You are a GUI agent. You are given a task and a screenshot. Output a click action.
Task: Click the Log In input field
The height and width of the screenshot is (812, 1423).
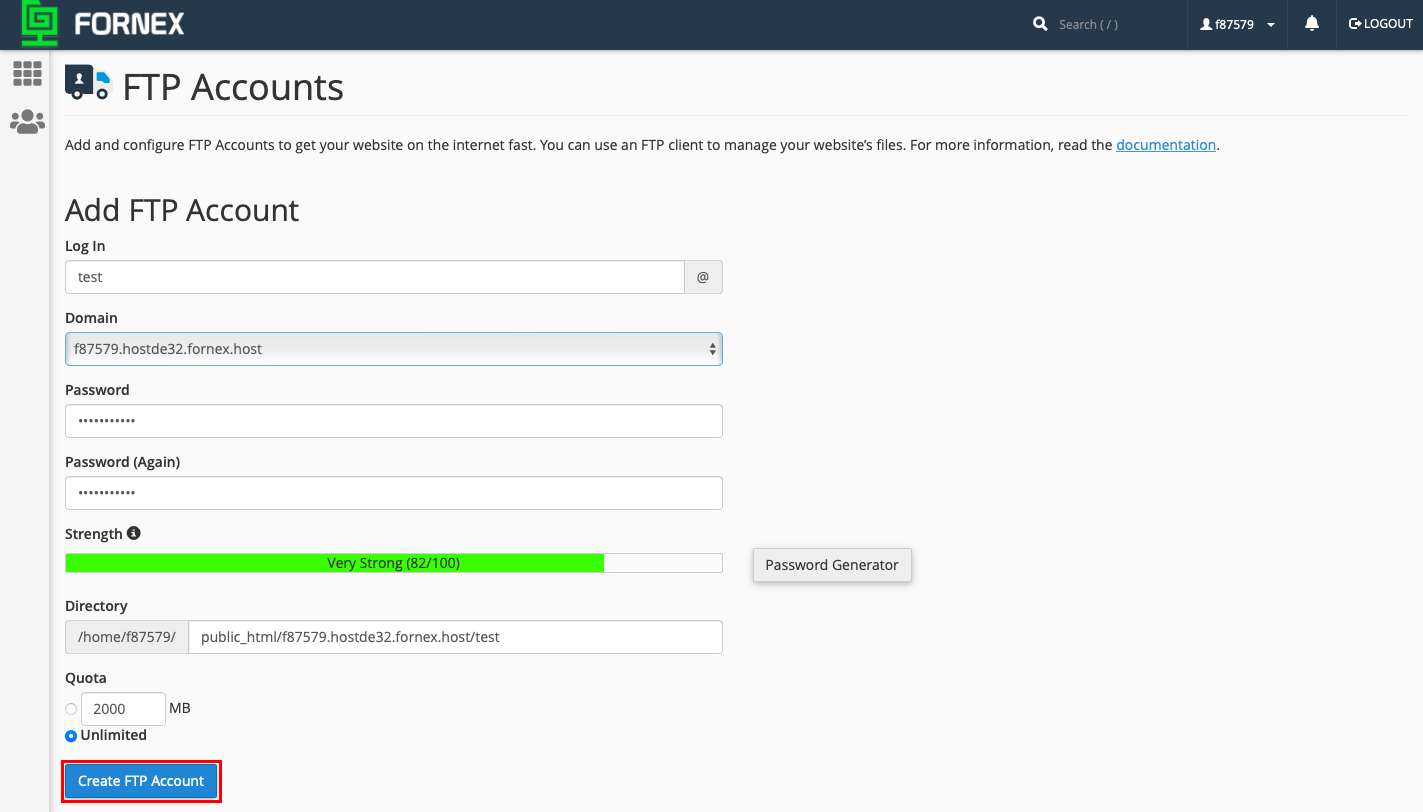375,277
